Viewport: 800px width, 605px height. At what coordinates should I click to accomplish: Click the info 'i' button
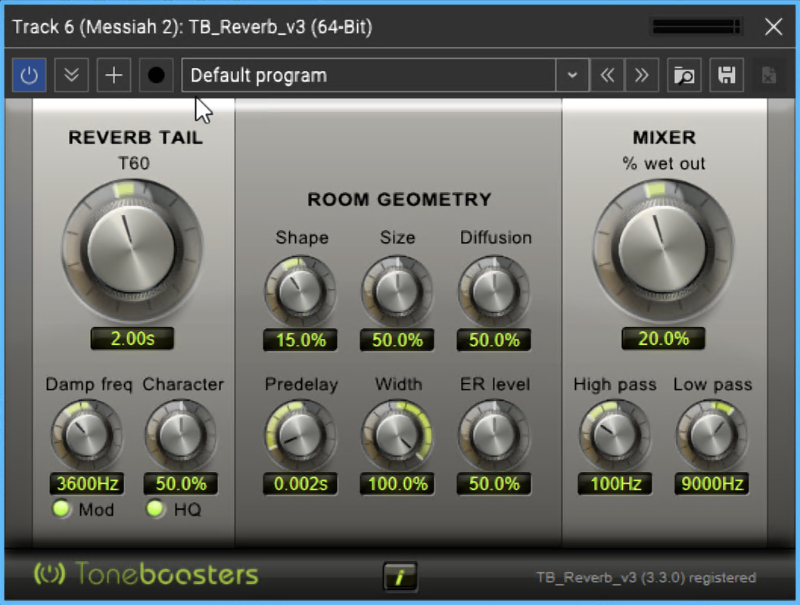400,576
